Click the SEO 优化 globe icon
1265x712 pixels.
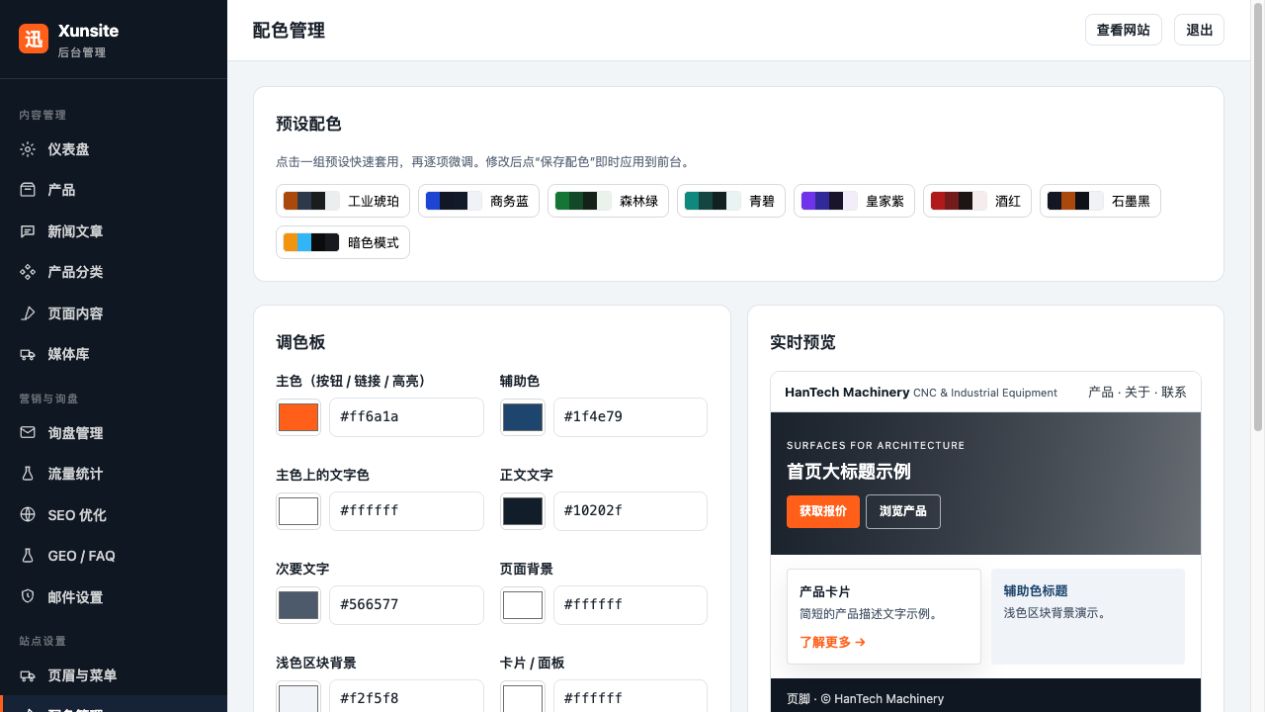click(28, 515)
